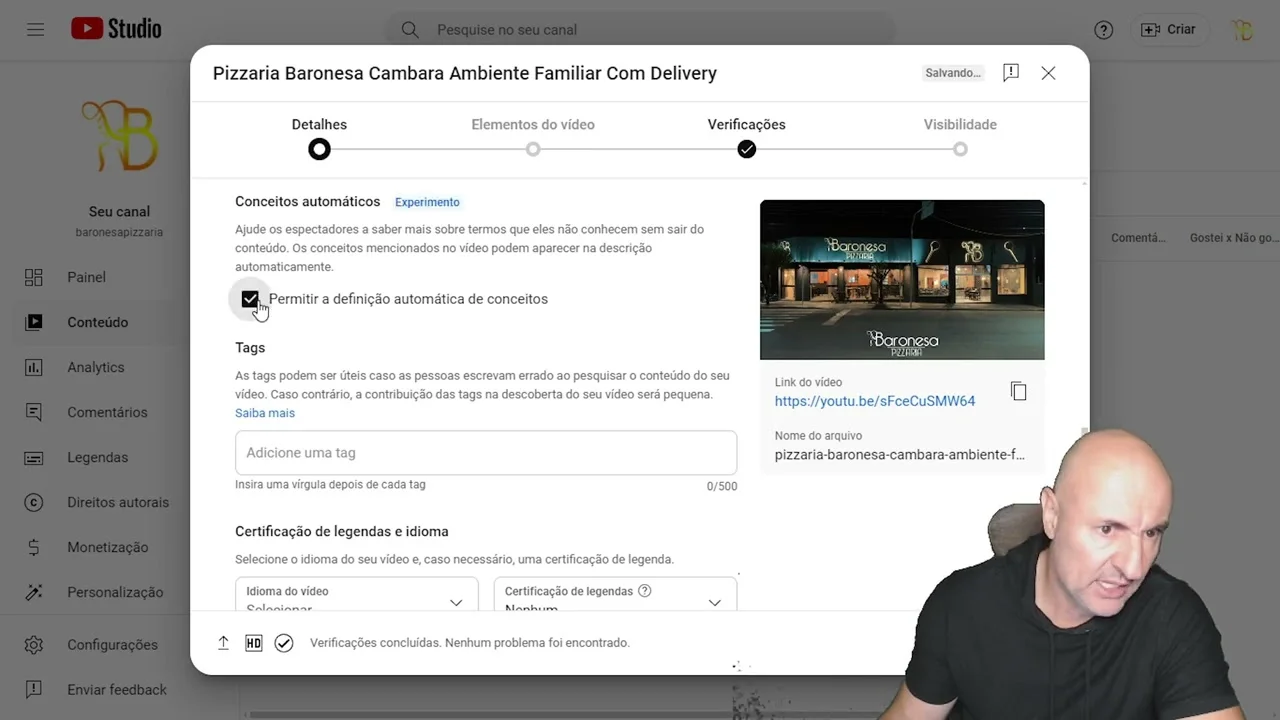Viewport: 1280px width, 720px height.
Task: Click Enviar feedback in the sidebar
Action: 119,690
